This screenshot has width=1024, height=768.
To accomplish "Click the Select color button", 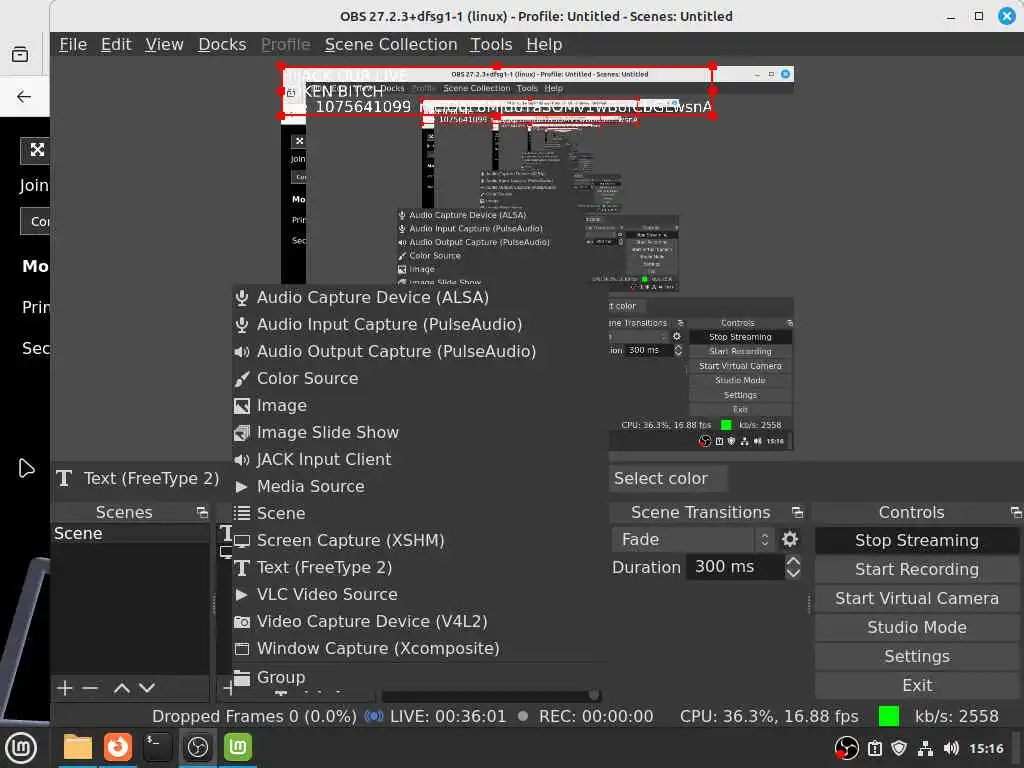I will (x=668, y=479).
